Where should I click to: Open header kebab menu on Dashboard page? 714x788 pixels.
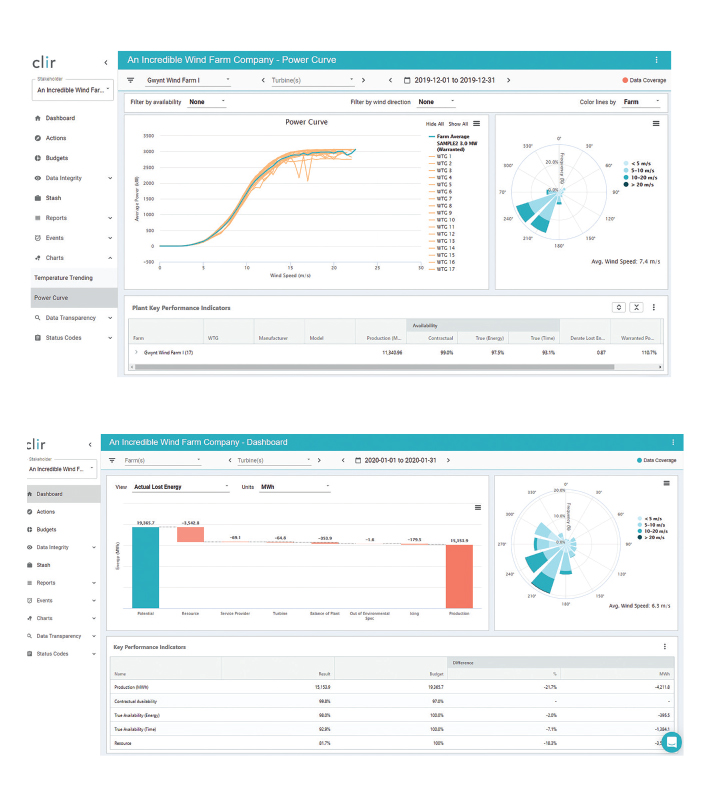[x=673, y=442]
